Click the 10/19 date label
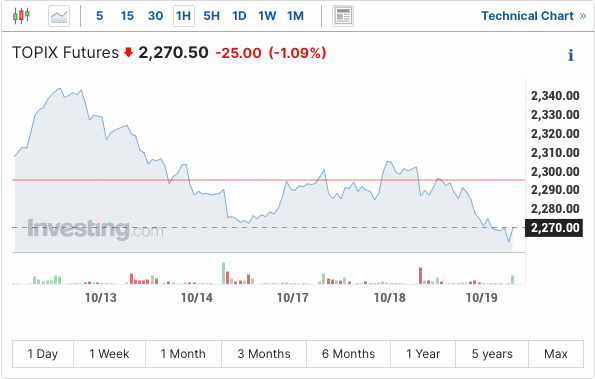 (482, 298)
